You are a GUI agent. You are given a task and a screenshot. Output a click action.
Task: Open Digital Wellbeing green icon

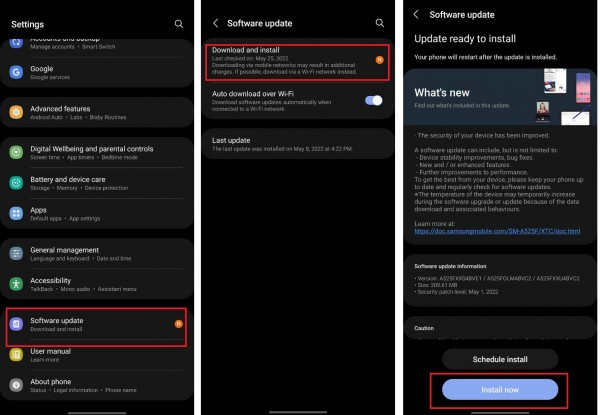tap(16, 152)
